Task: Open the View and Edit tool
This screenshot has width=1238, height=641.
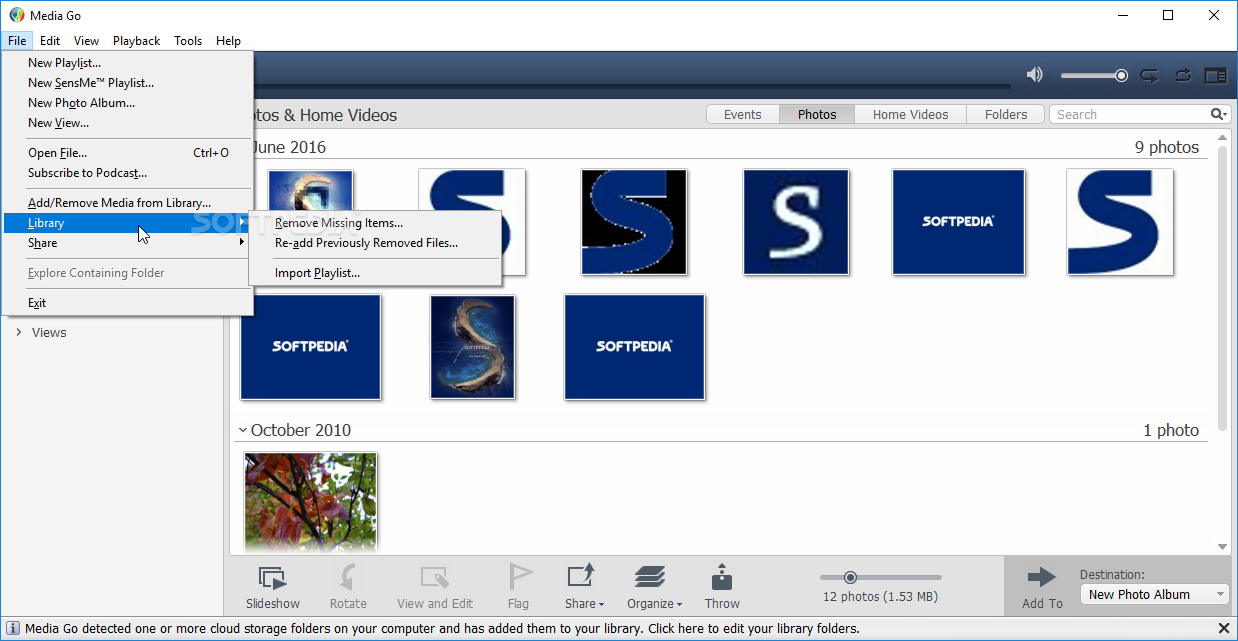Action: click(435, 586)
